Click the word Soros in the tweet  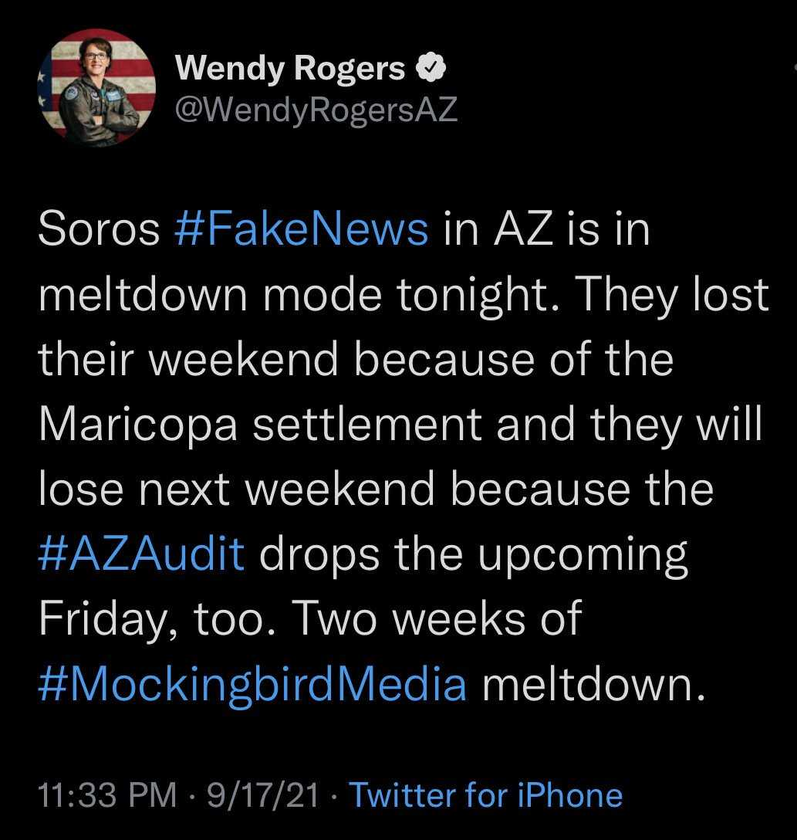(99, 229)
